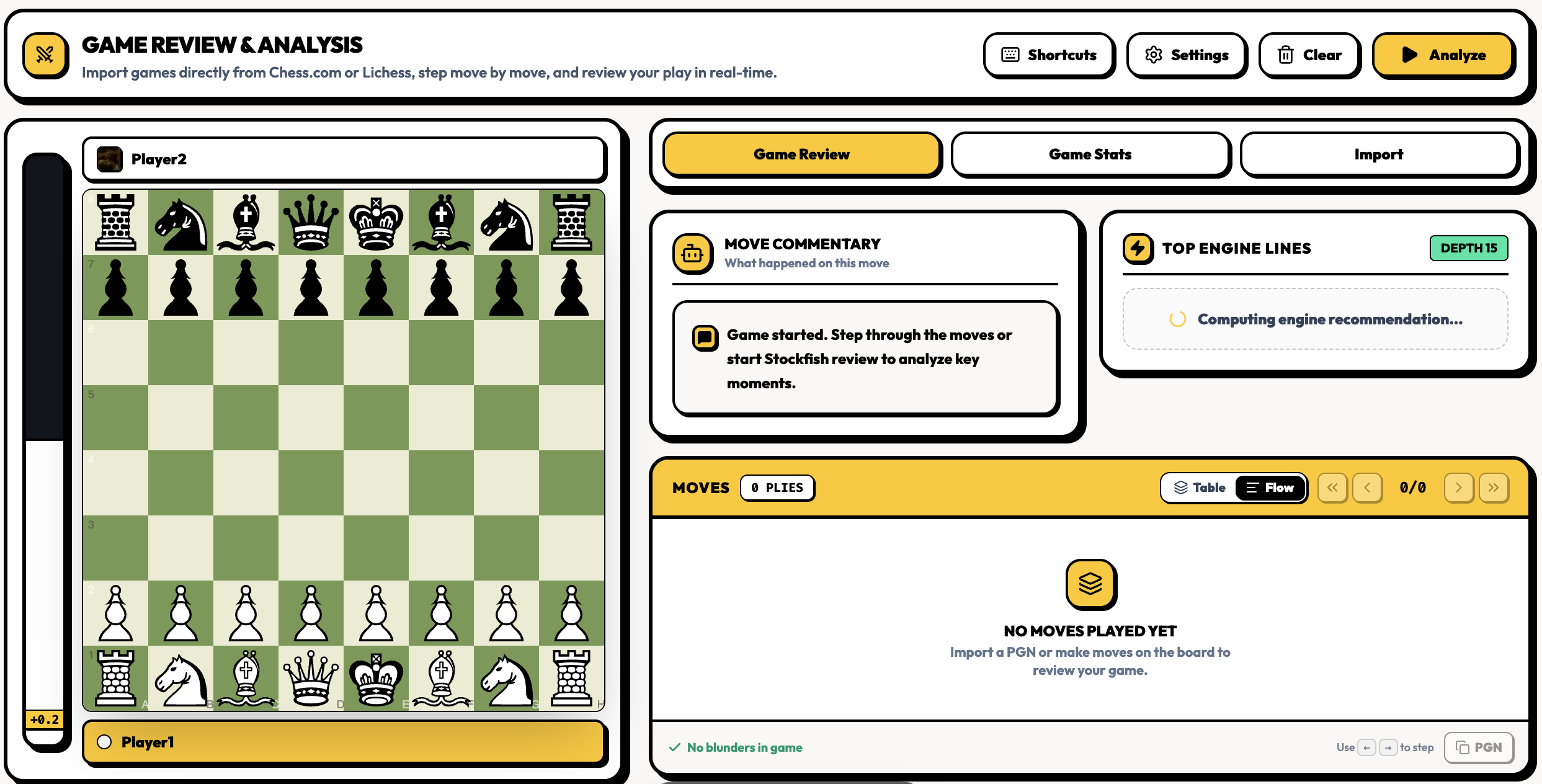Select the white knight on g1
Image resolution: width=1542 pixels, height=784 pixels.
[x=506, y=678]
